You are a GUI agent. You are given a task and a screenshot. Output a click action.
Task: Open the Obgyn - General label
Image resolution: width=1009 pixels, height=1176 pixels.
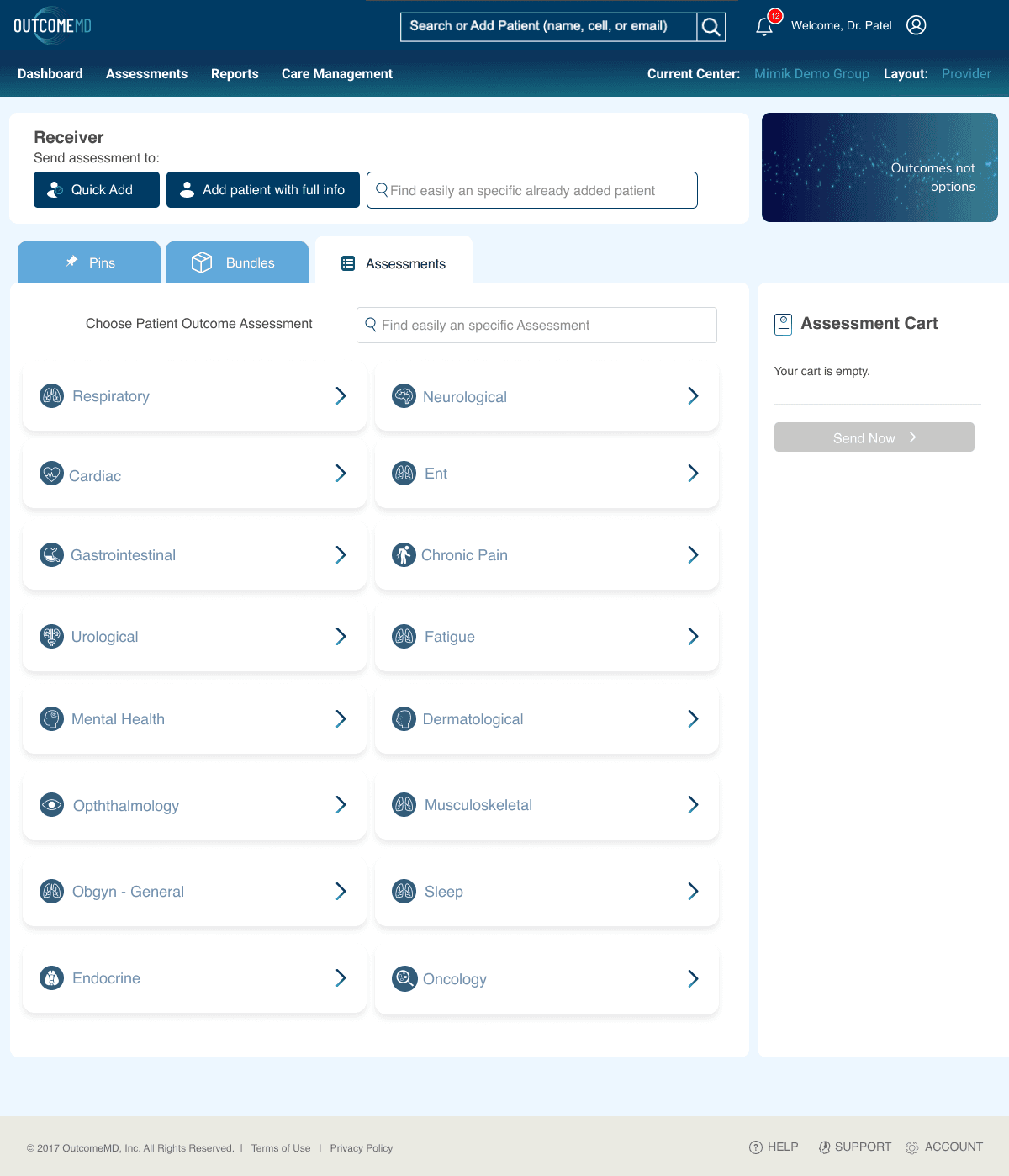pos(128,892)
